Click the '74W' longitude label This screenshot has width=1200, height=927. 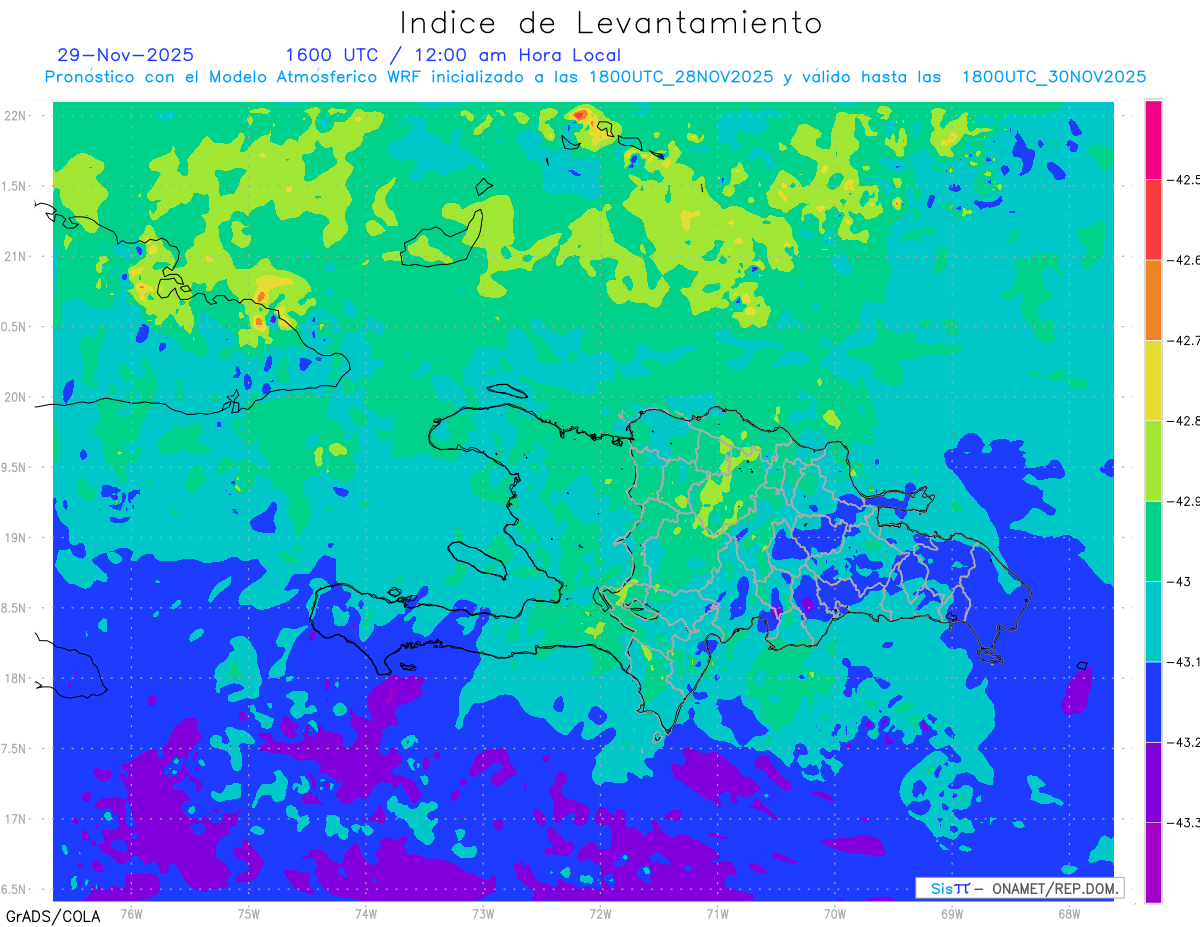(366, 913)
